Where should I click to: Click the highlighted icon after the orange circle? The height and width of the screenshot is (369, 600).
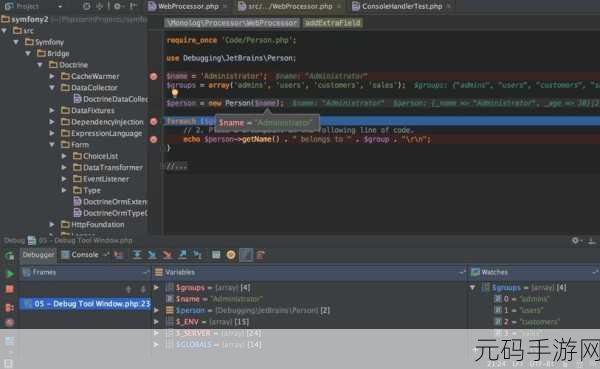(246, 255)
